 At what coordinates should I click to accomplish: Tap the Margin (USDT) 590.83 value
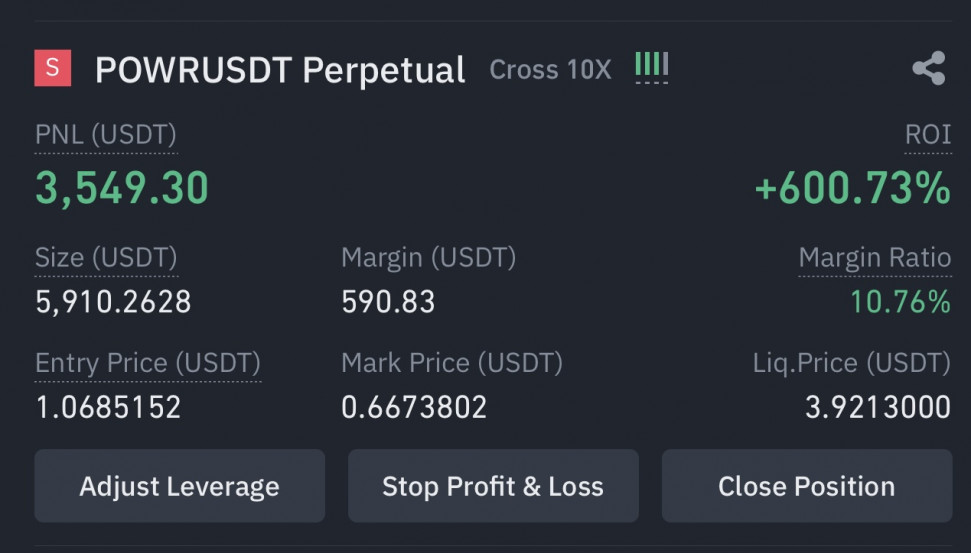click(388, 302)
